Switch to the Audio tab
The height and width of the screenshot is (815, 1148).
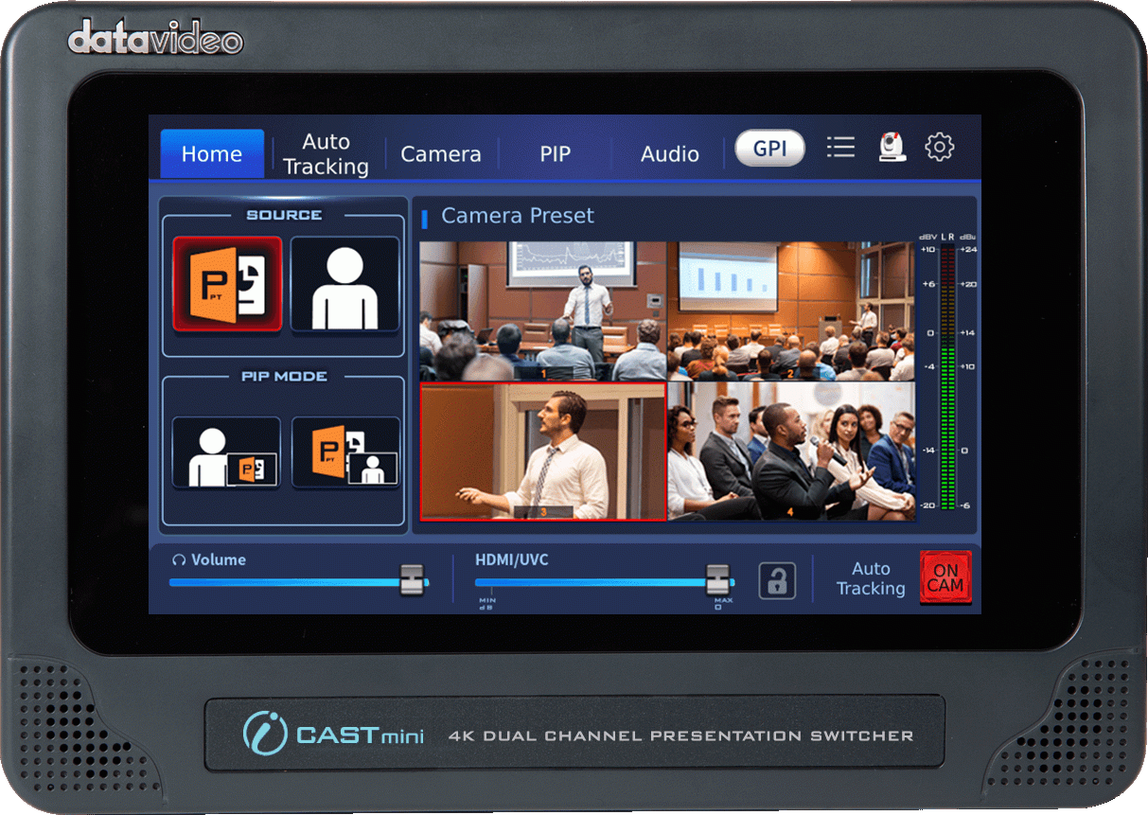pos(669,154)
